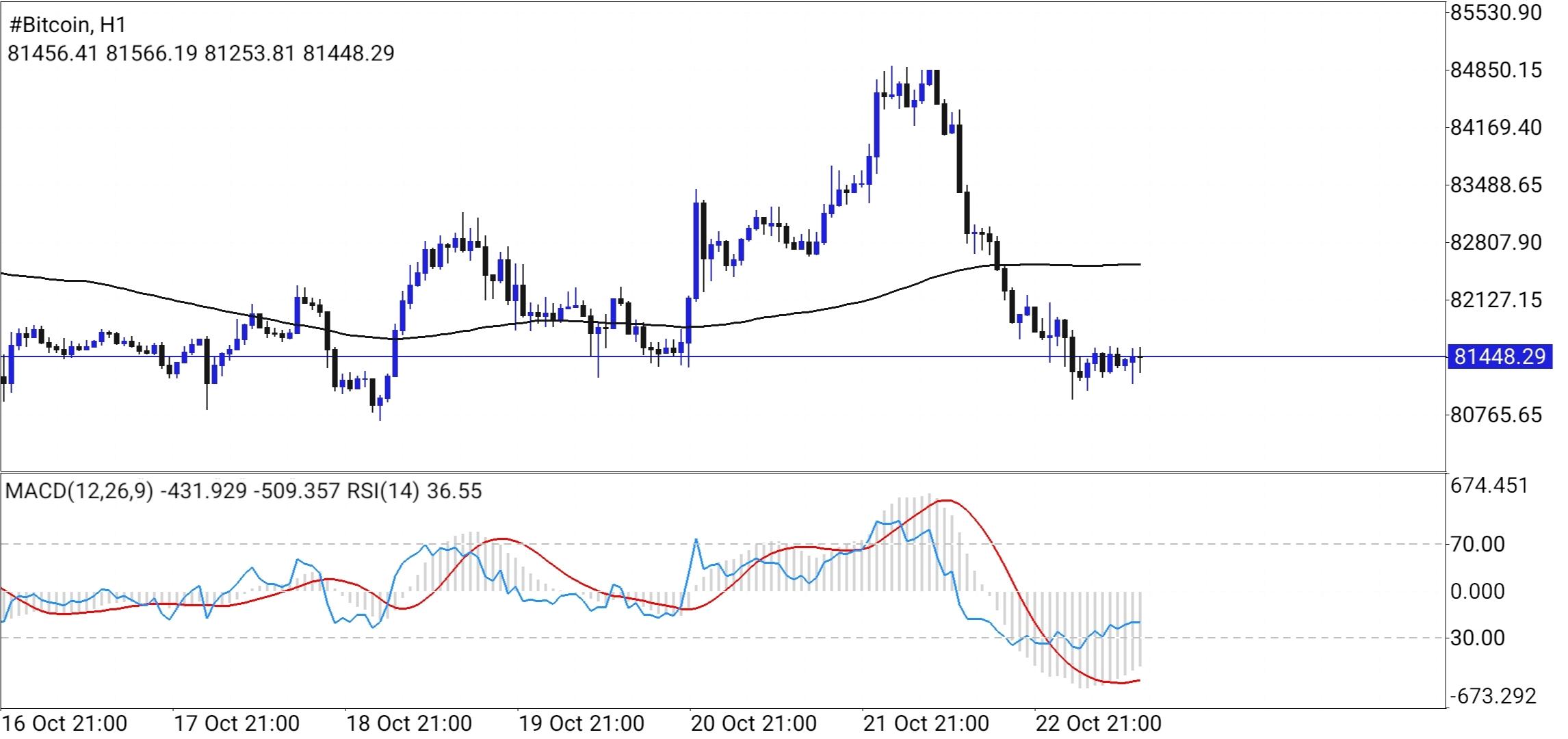Click the 82807.90 price axis label
The height and width of the screenshot is (739, 1568).
tap(1496, 242)
